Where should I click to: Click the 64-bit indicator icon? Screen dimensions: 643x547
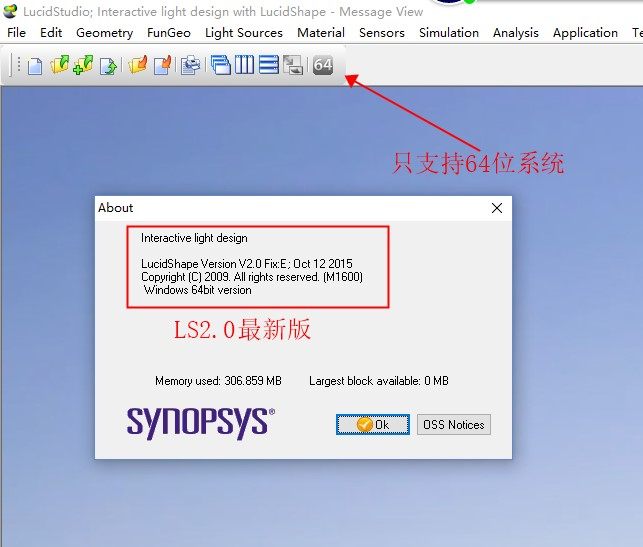[x=322, y=66]
